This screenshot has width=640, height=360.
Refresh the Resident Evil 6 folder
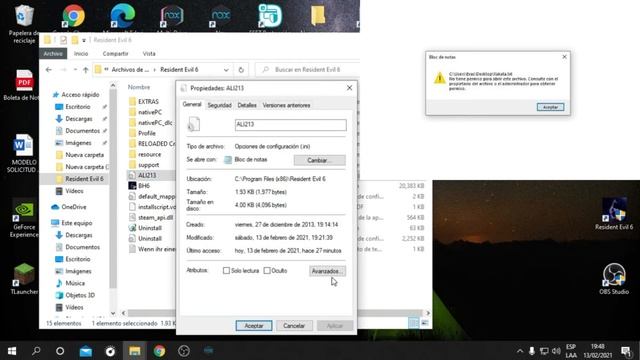pyautogui.click(x=241, y=70)
